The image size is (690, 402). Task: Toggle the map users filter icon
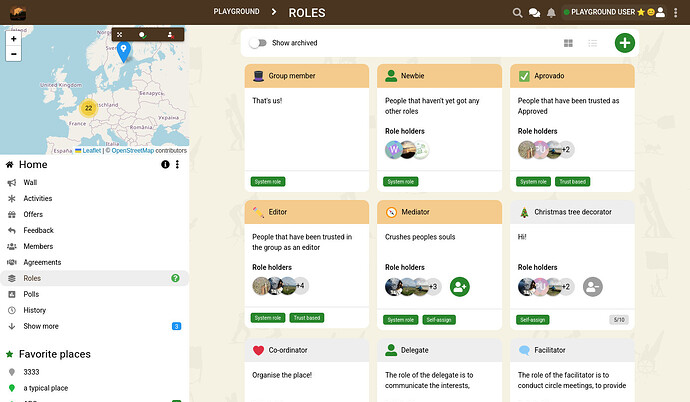(170, 35)
